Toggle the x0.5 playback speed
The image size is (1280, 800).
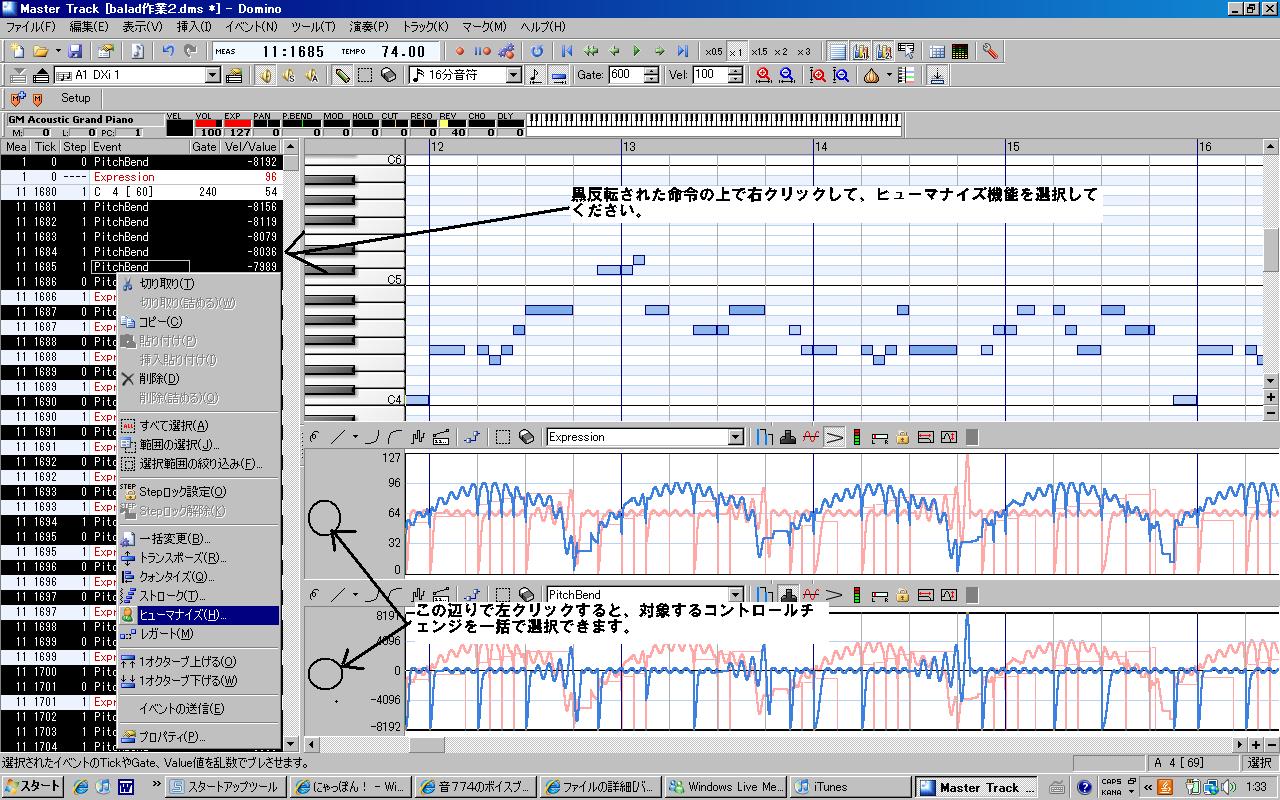(713, 51)
